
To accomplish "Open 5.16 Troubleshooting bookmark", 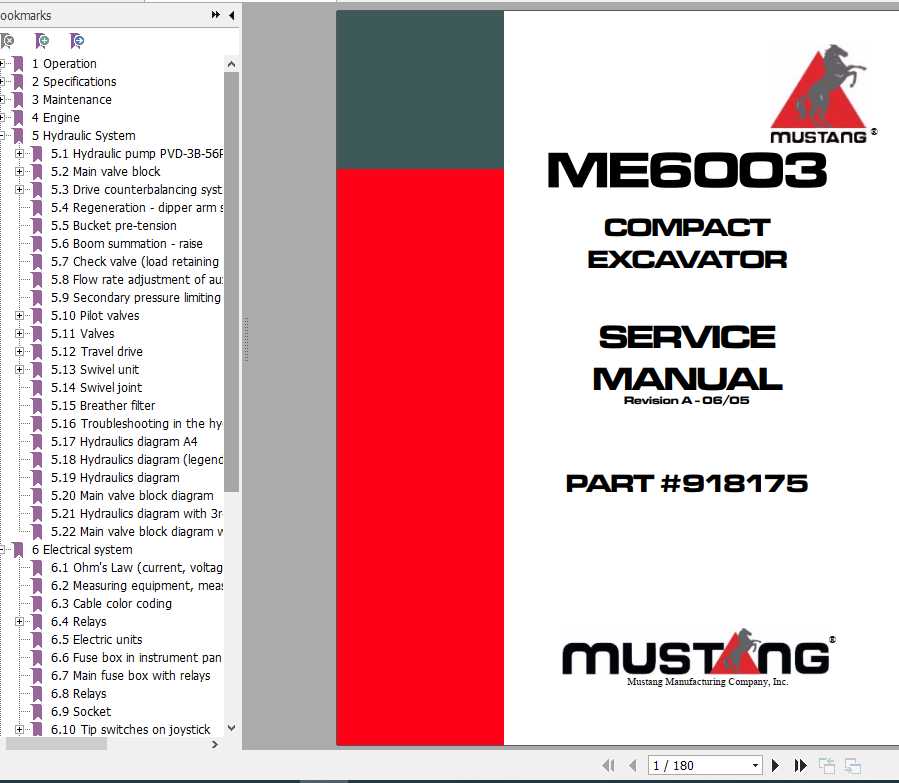I will click(136, 424).
